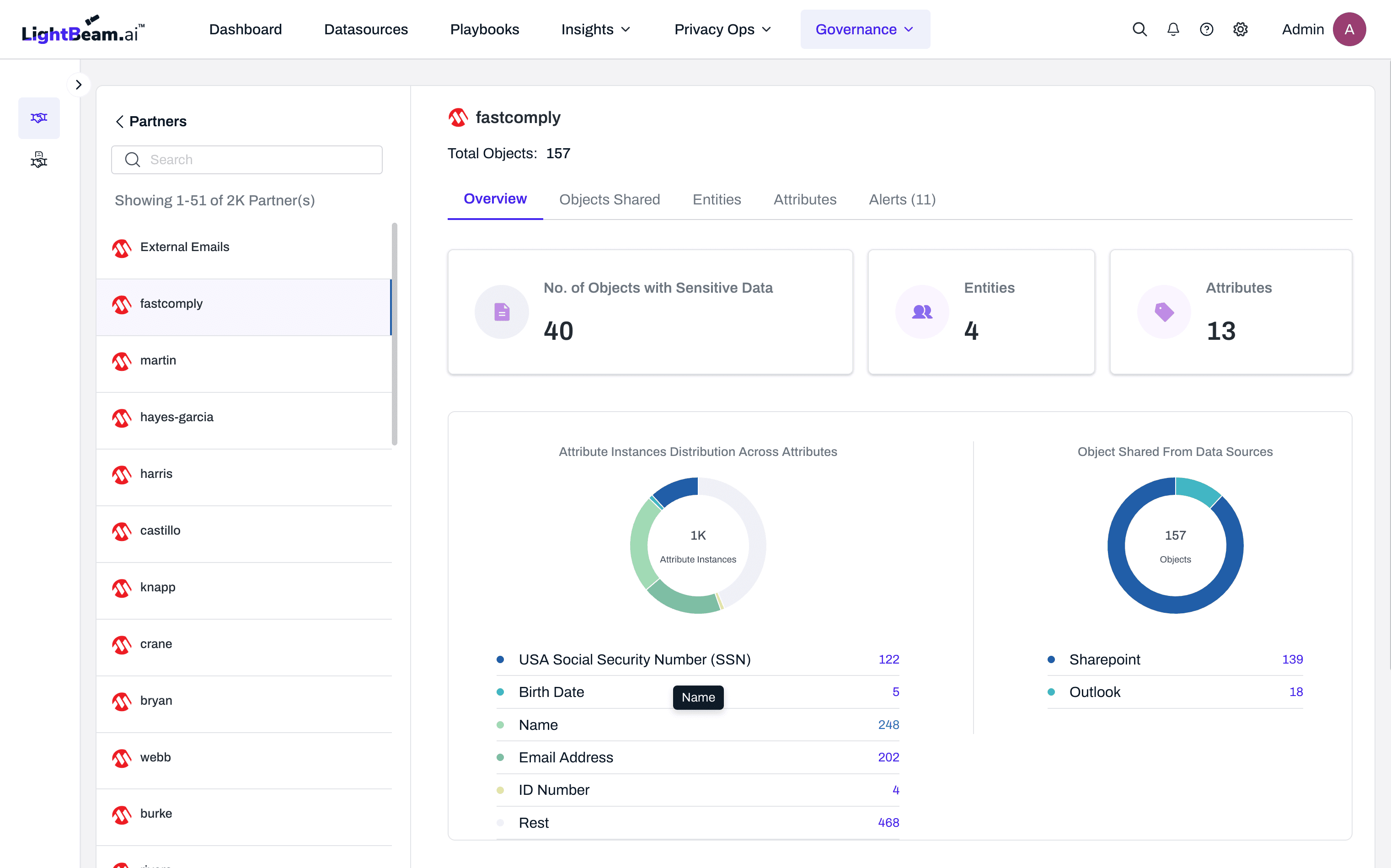
Task: Click the LightBeam.ai logo
Action: pos(83,29)
